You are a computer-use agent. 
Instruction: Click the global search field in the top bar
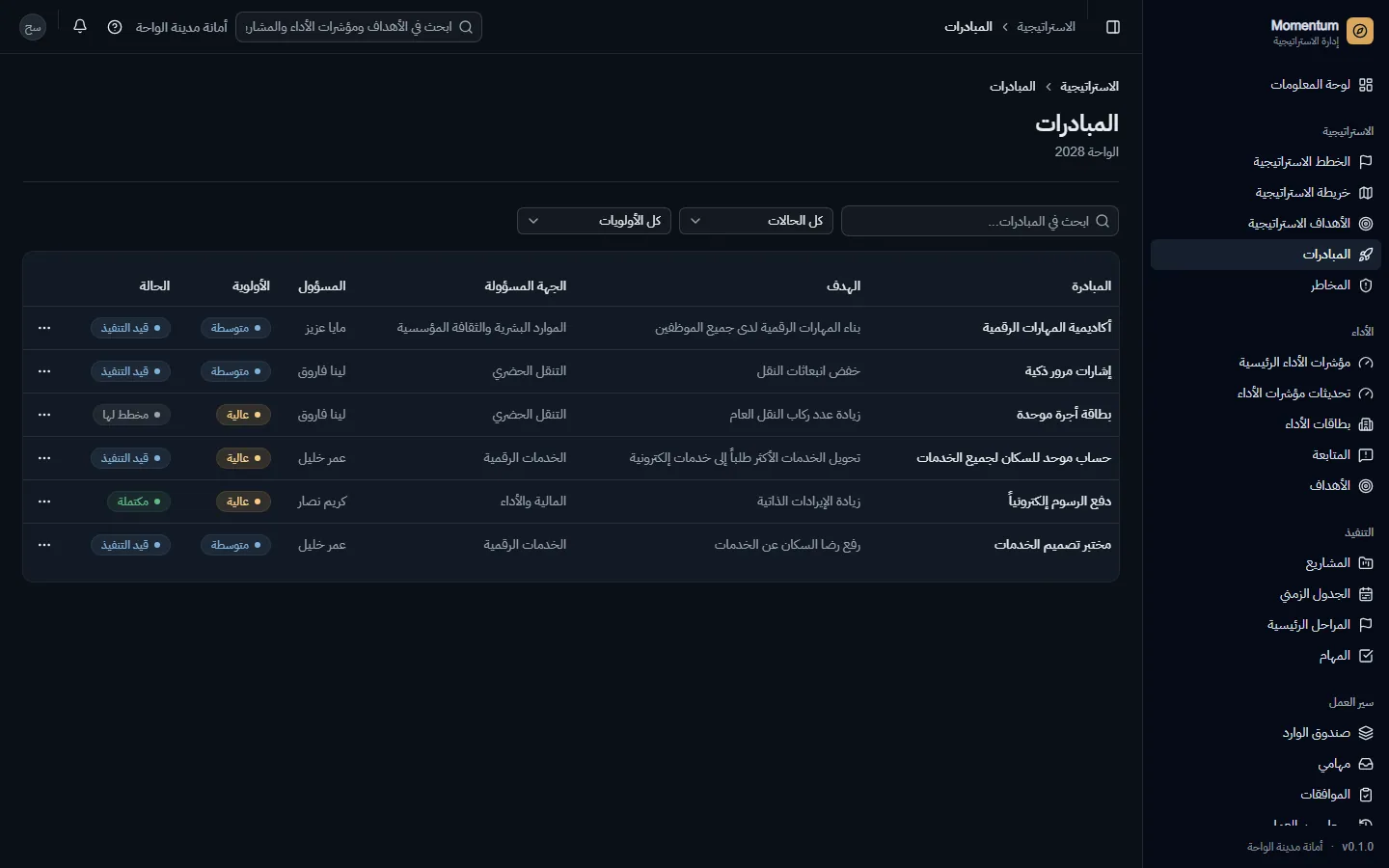359,27
